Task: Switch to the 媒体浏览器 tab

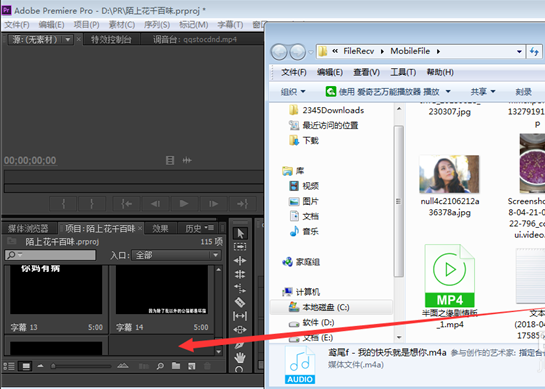Action: 28,228
